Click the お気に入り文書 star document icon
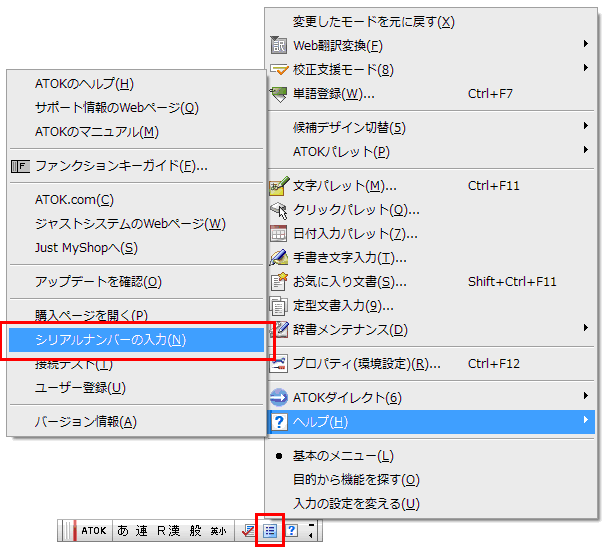The height and width of the screenshot is (549, 608). [279, 281]
